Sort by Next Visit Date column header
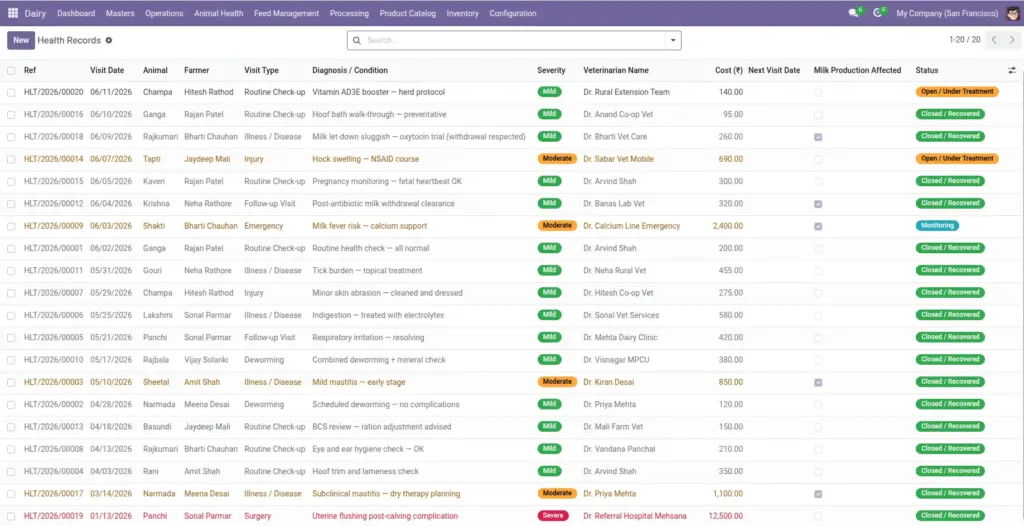The image size is (1024, 526). tap(774, 71)
